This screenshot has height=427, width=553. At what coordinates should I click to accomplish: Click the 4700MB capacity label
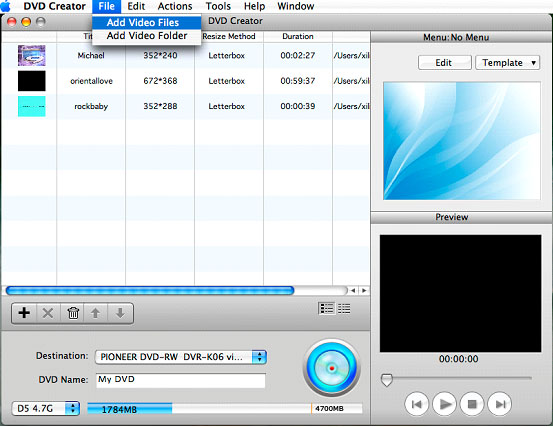[x=329, y=409]
